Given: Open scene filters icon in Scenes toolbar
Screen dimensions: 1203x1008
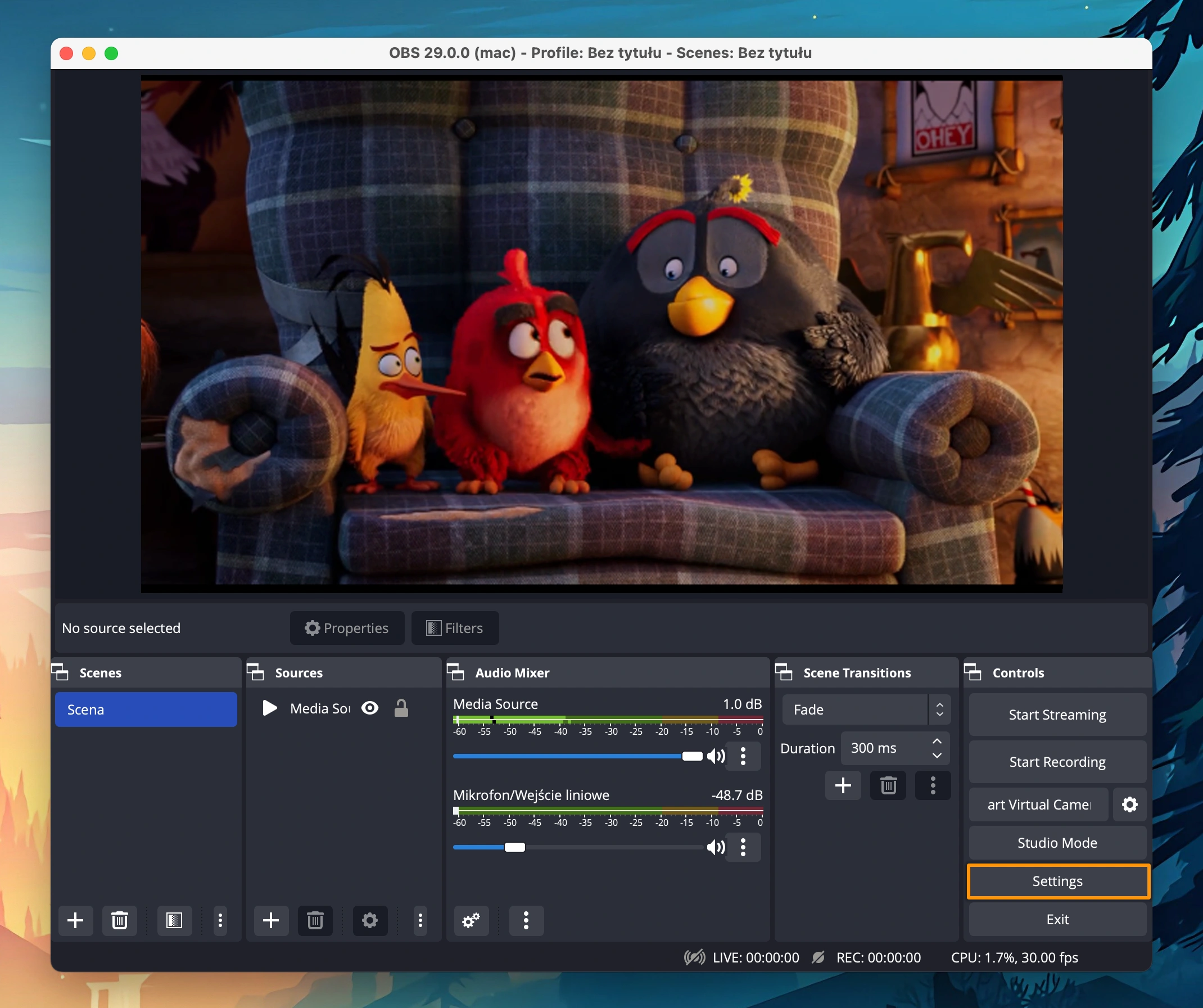Looking at the screenshot, I should [x=174, y=920].
